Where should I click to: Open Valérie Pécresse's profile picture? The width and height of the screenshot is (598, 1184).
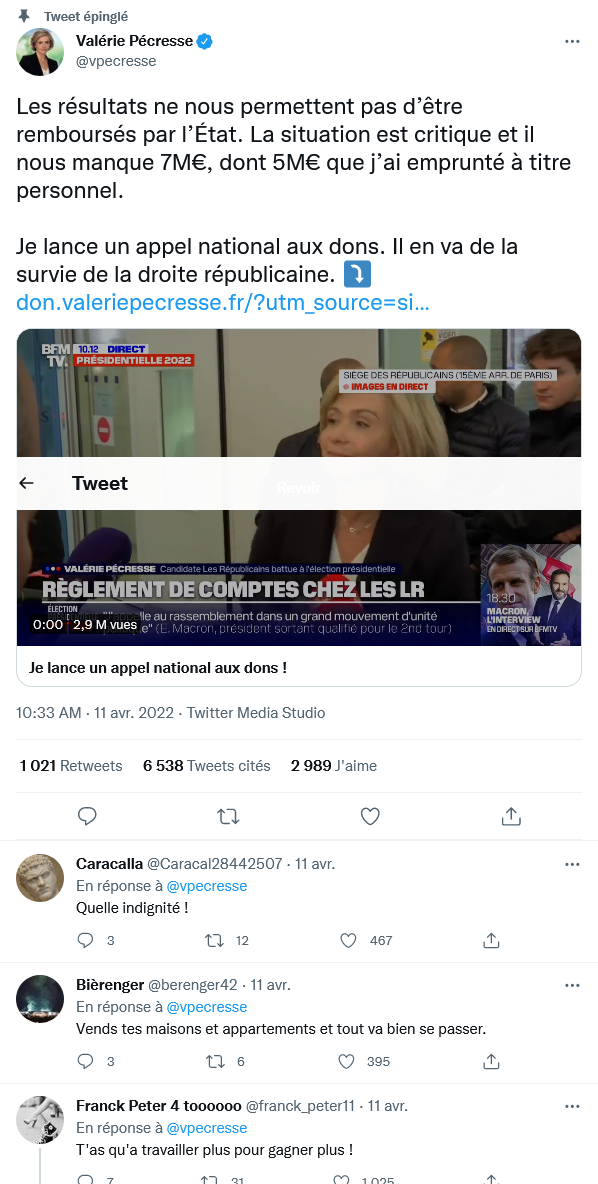click(40, 53)
